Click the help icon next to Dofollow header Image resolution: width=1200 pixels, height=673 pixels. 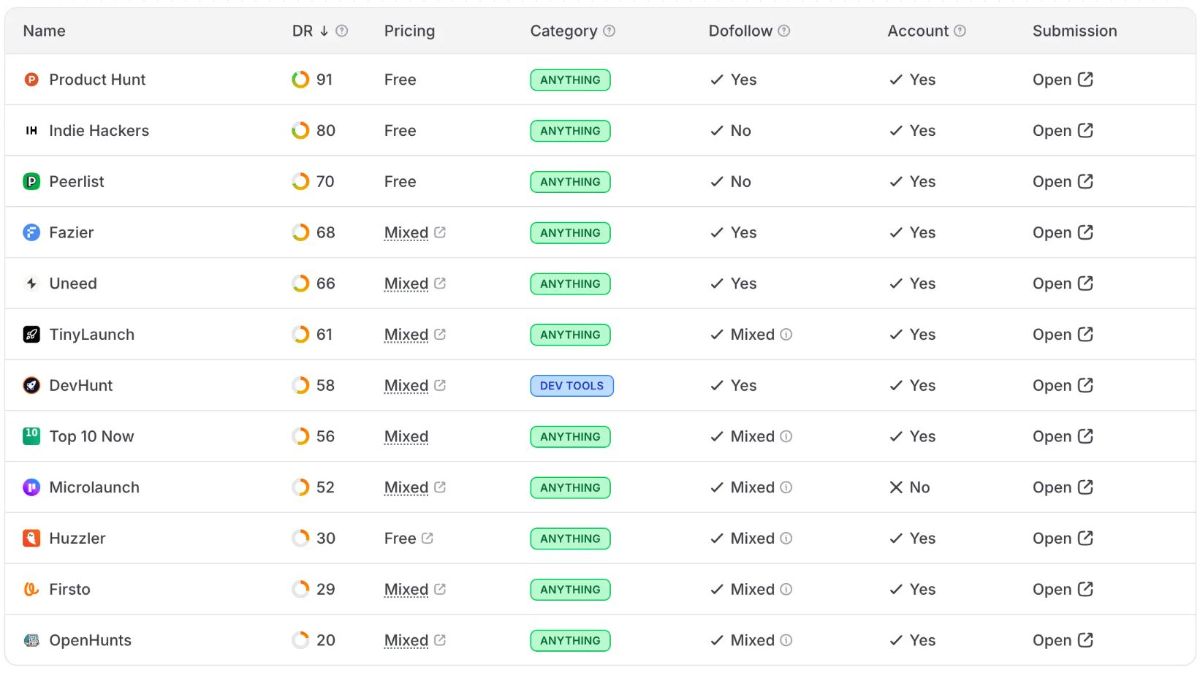(784, 31)
